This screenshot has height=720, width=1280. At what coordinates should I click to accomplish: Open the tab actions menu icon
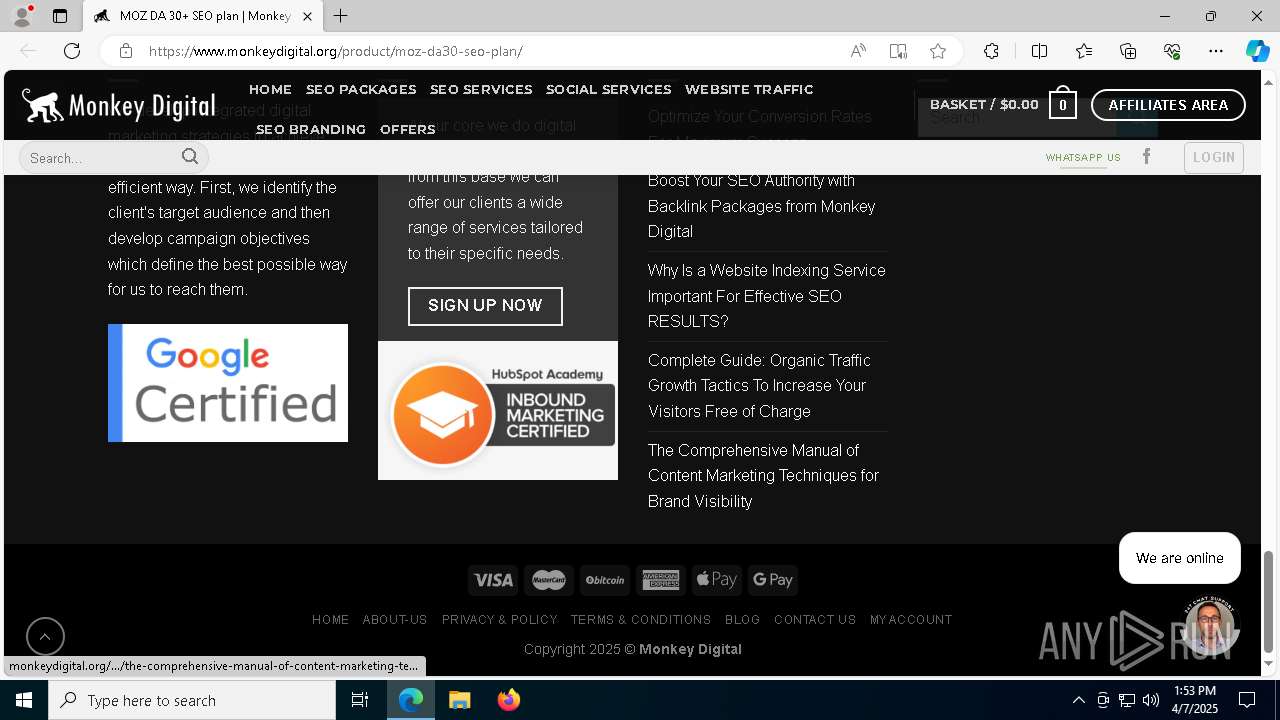coord(60,16)
